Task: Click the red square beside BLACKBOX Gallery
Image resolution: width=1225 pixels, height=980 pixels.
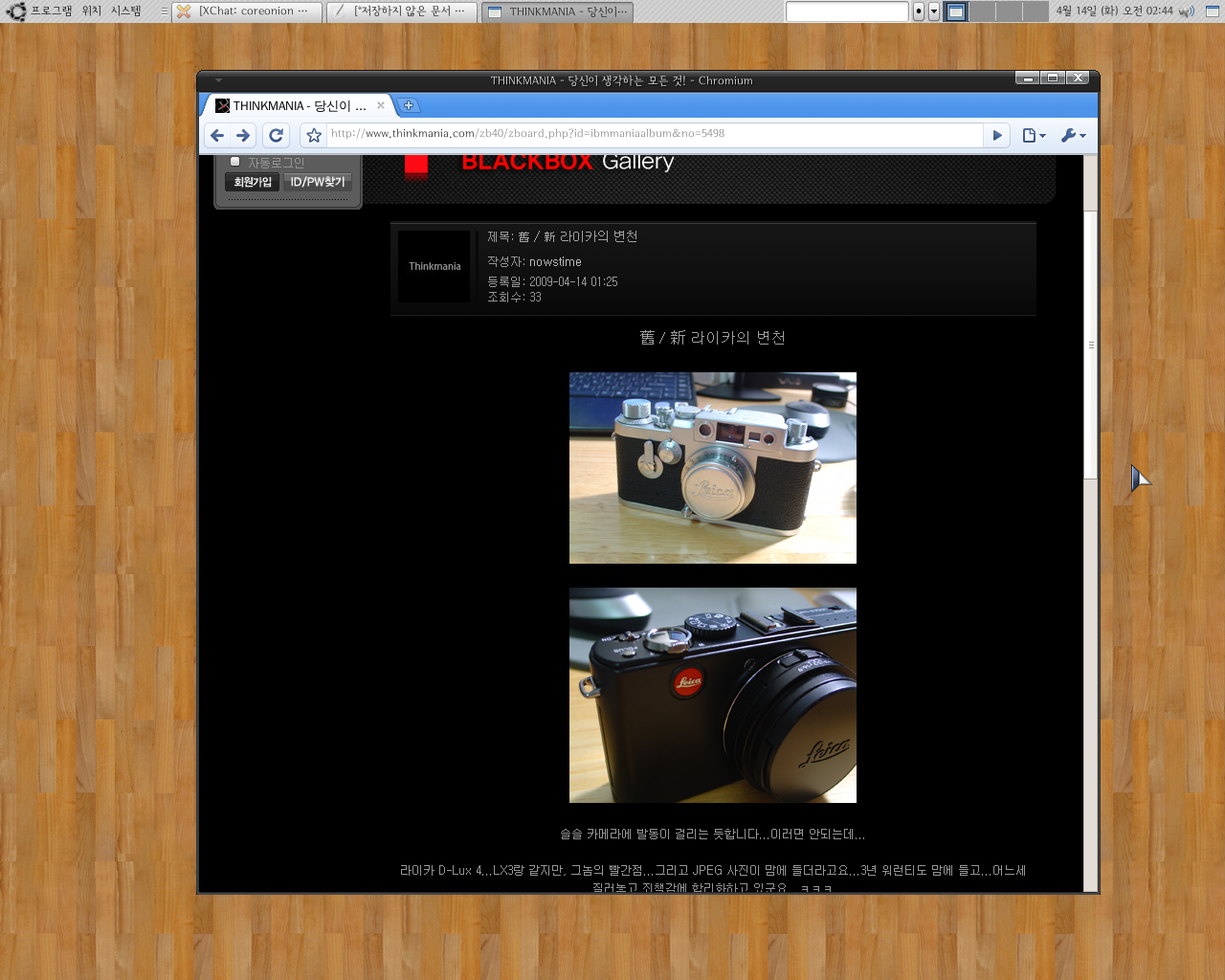Action: [416, 165]
